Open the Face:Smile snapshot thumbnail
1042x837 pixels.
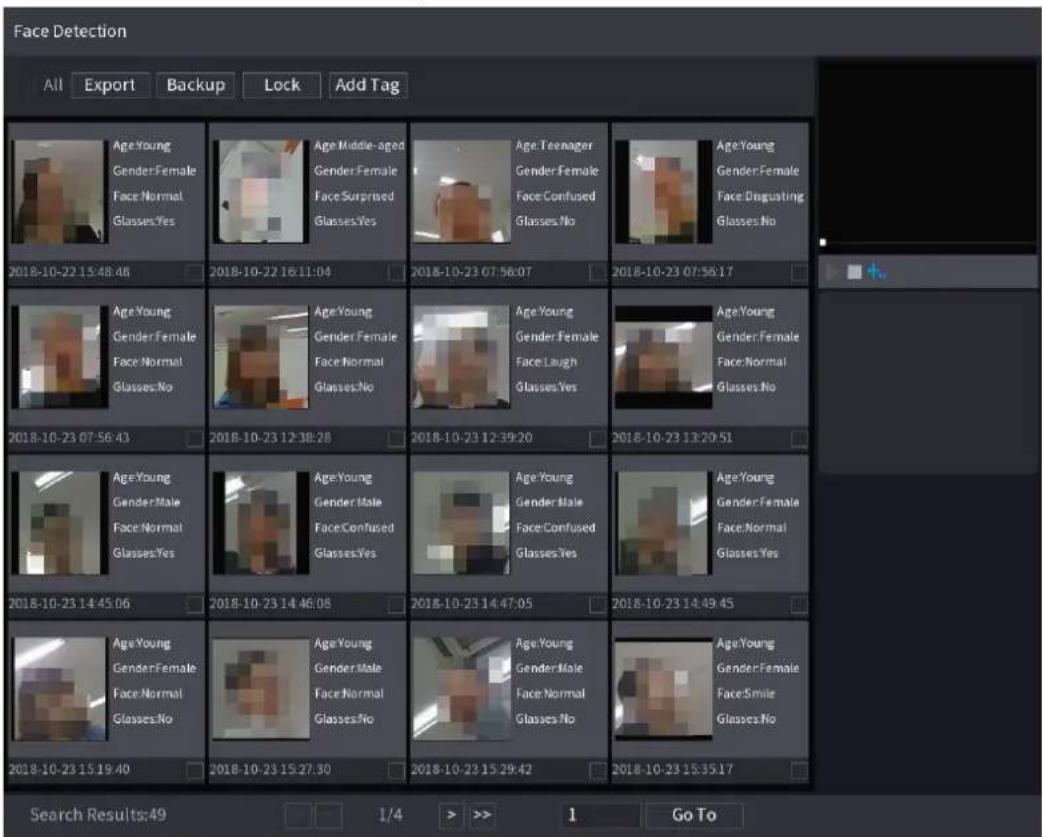point(663,689)
